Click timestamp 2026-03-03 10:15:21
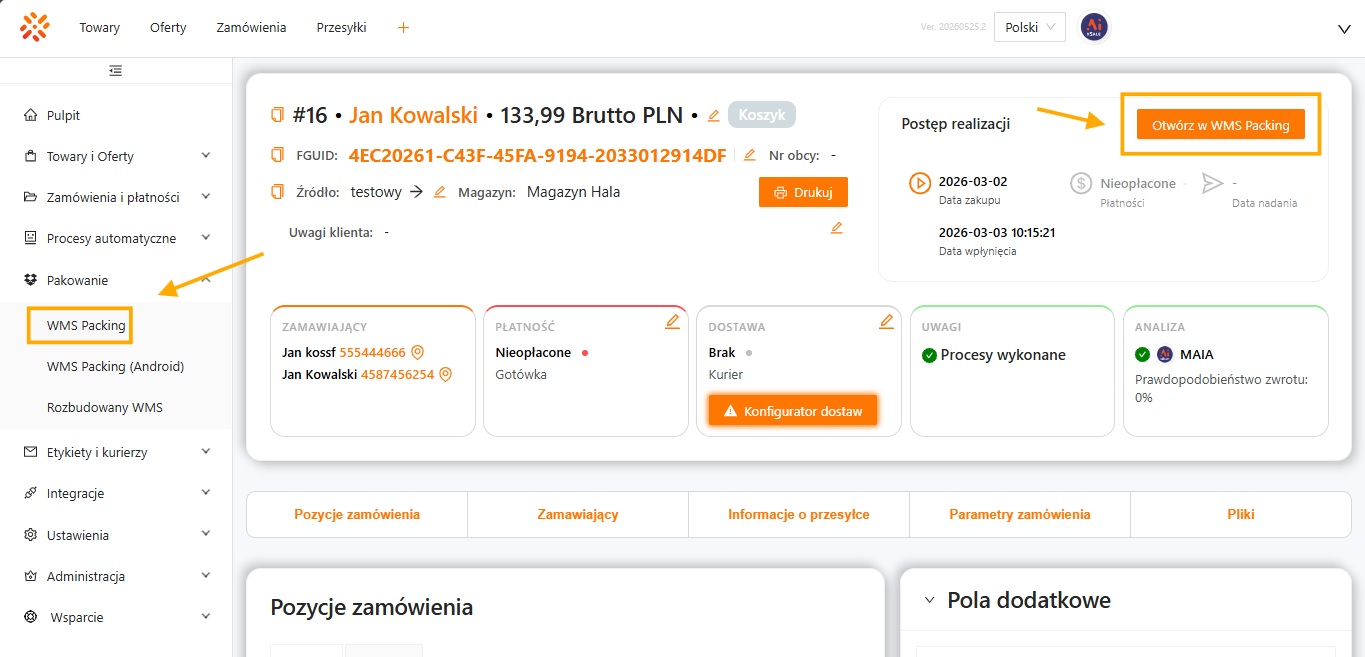Viewport: 1365px width, 657px height. click(x=997, y=232)
